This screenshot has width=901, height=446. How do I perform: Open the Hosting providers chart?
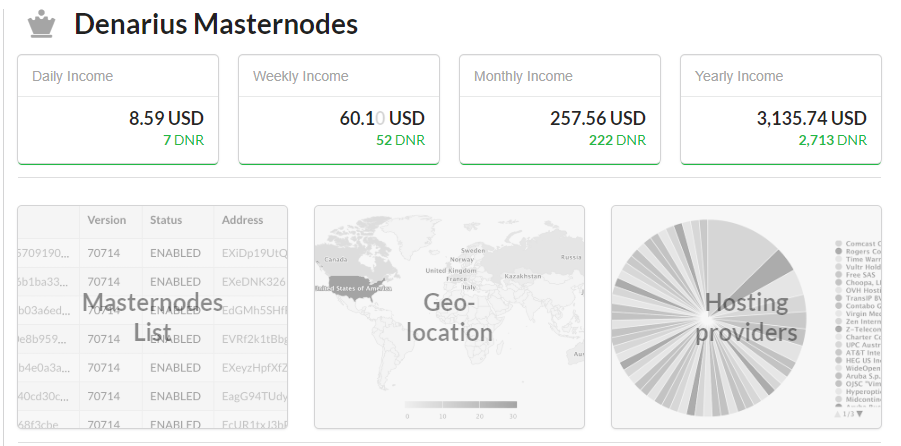[x=746, y=316]
